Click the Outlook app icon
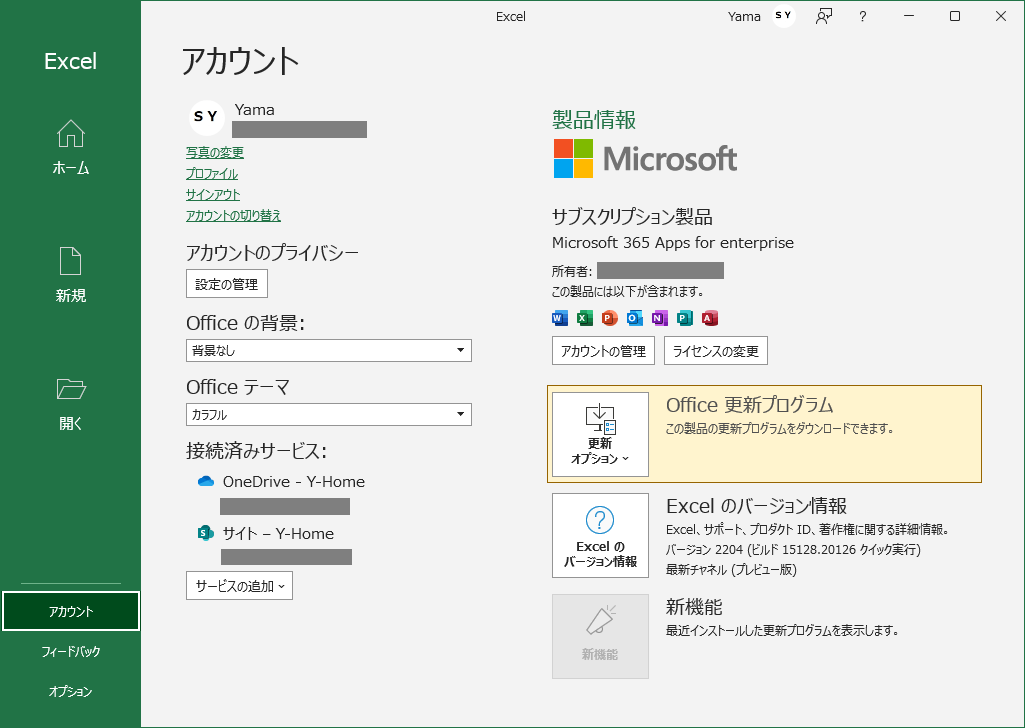 [634, 318]
